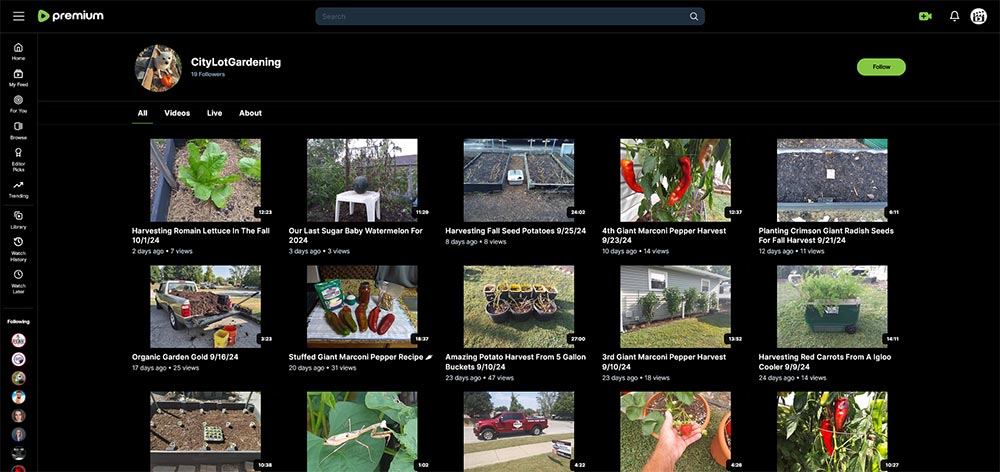Open Watch Later in the sidebar
The image size is (1000, 472).
pyautogui.click(x=18, y=281)
